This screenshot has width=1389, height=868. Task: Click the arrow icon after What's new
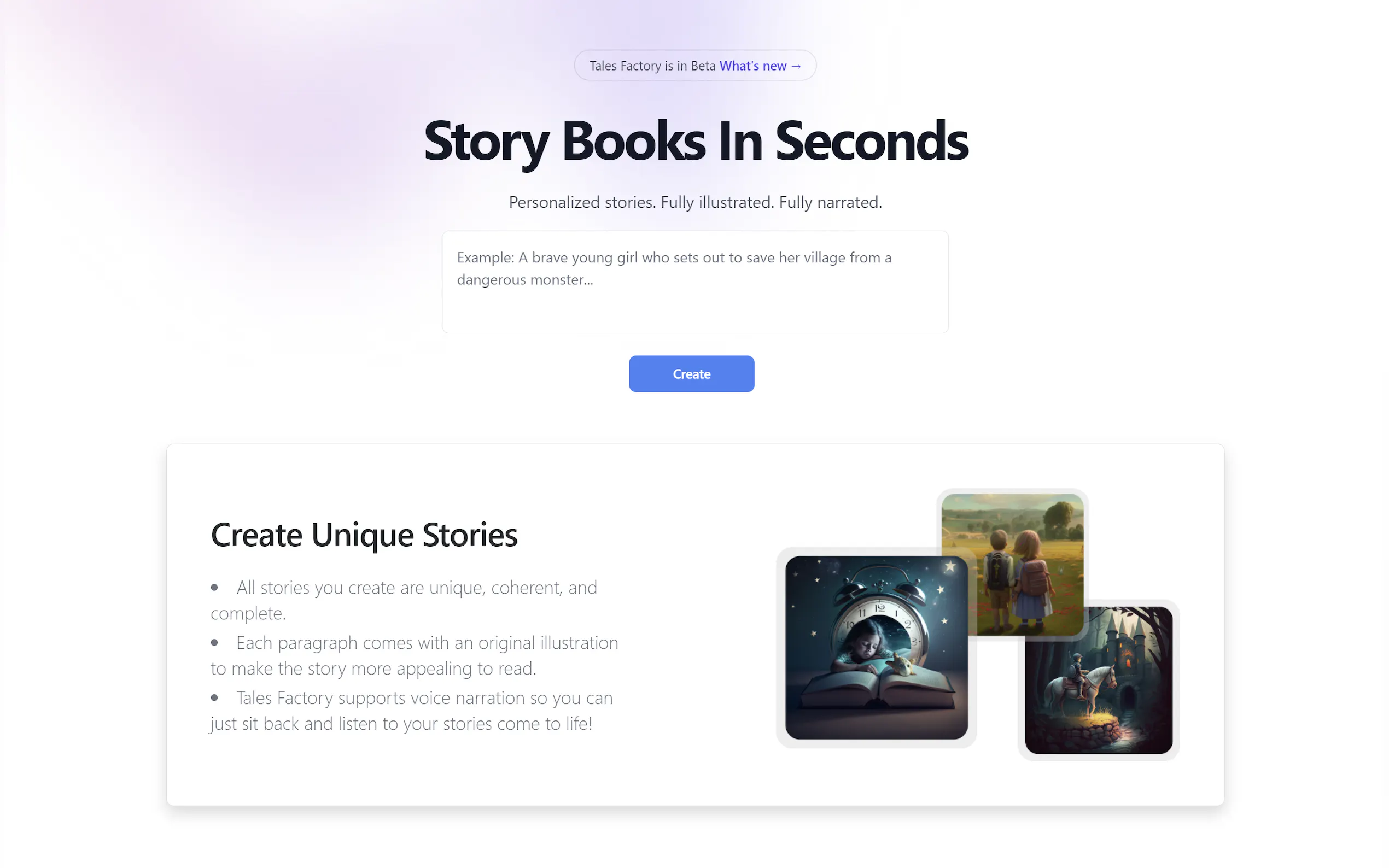point(796,67)
